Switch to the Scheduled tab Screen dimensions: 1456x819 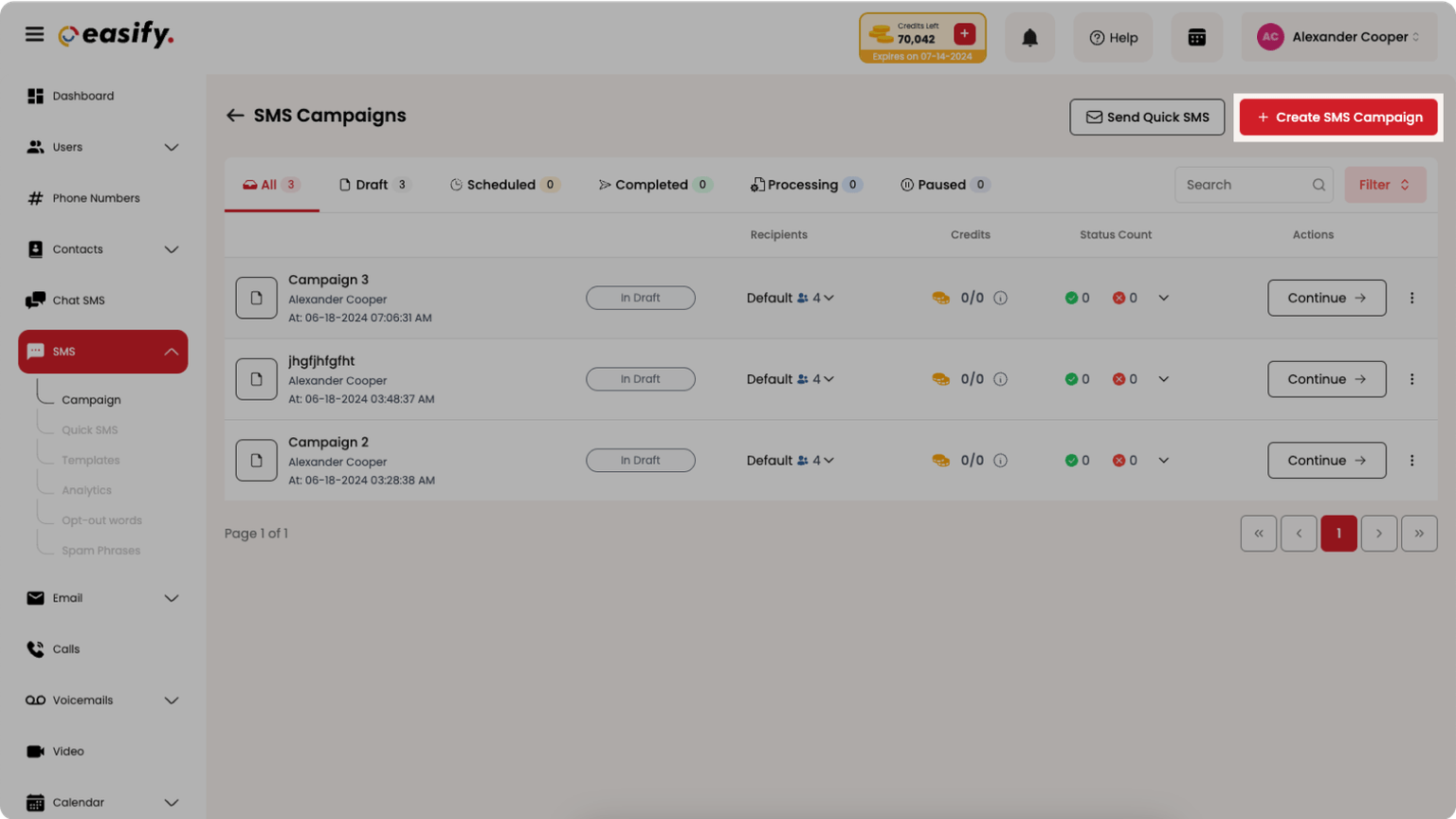click(504, 185)
